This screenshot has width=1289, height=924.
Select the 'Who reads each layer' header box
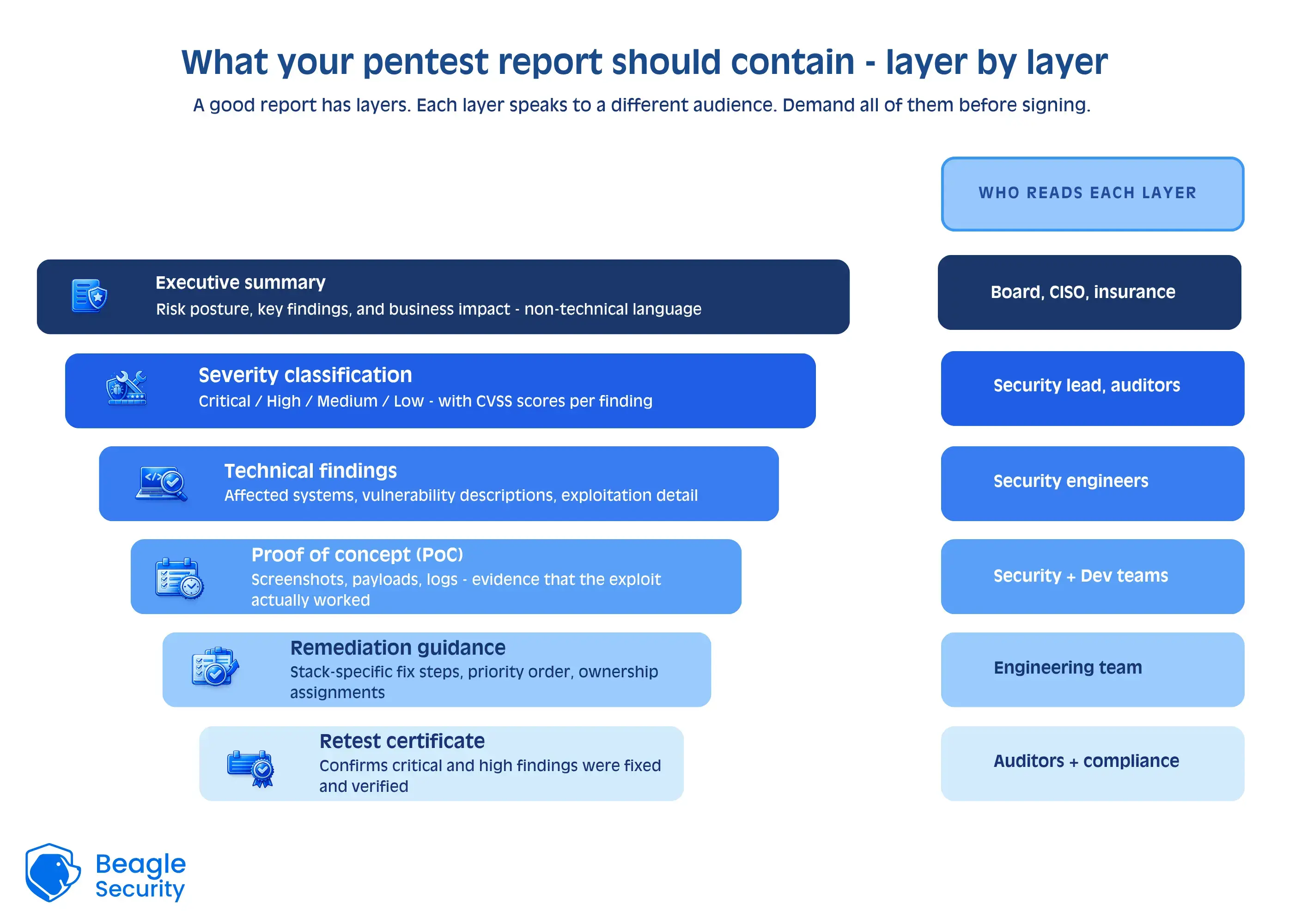(x=1092, y=194)
